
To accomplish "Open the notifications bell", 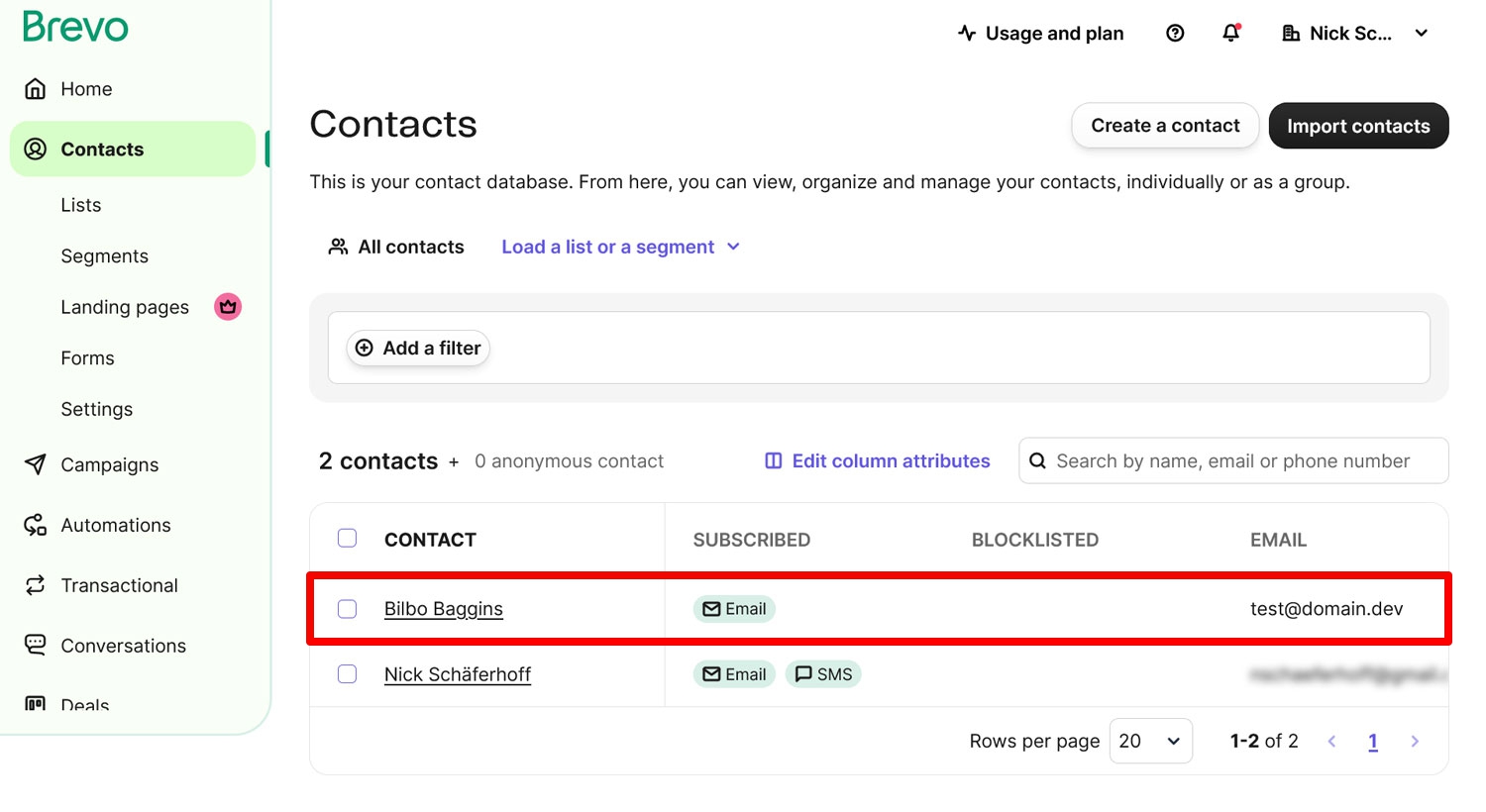I will tap(1231, 33).
